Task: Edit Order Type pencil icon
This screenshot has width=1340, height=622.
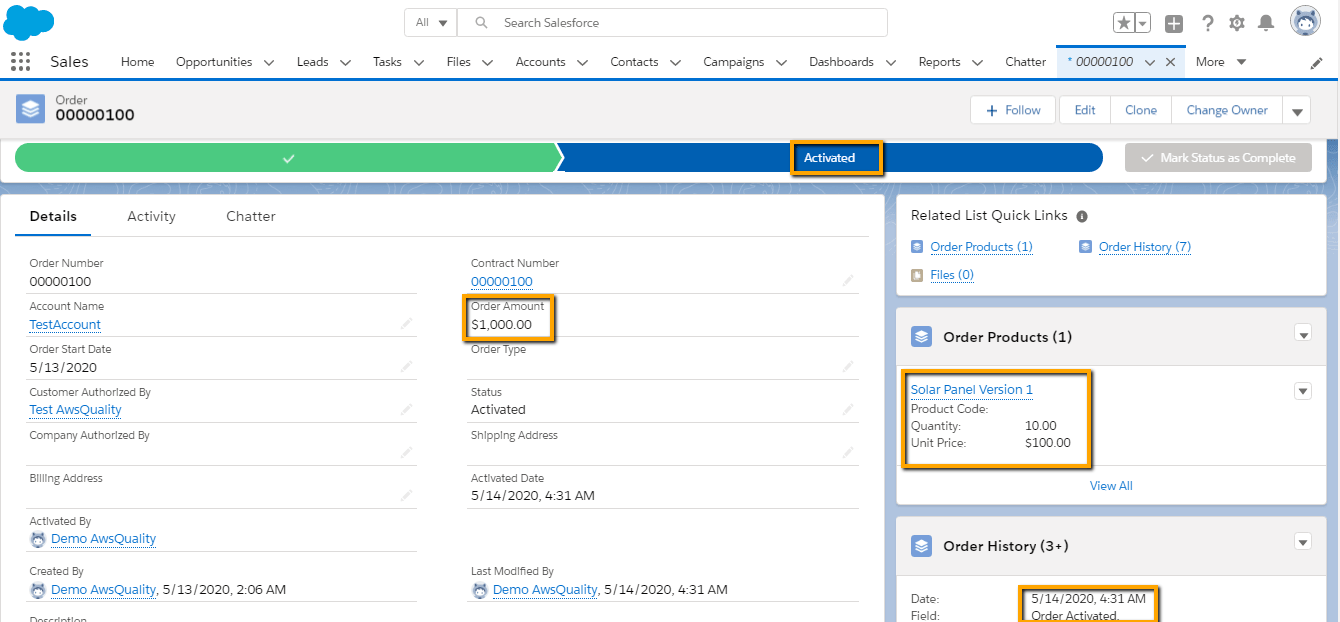Action: tap(848, 367)
